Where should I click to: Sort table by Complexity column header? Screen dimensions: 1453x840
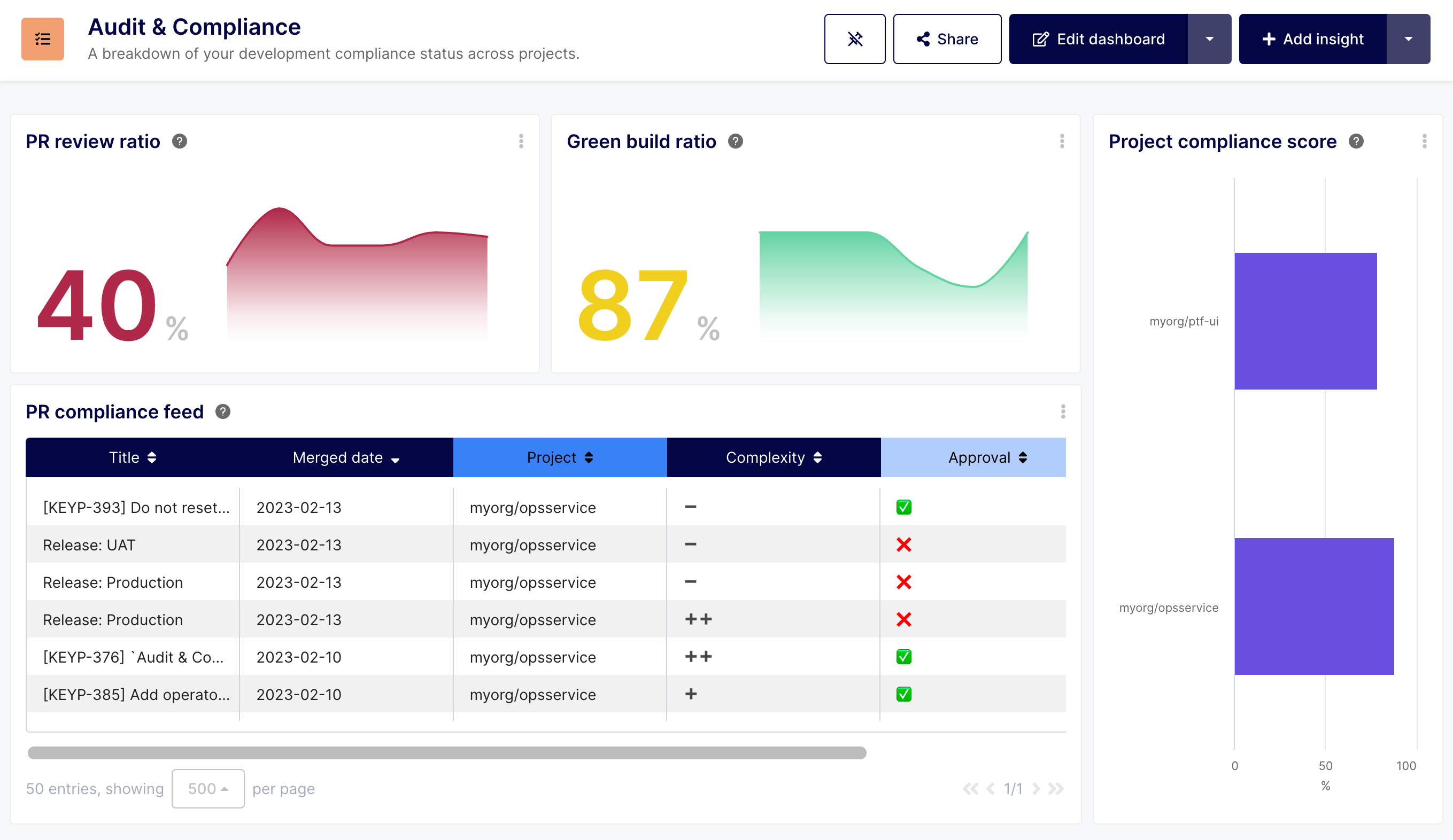pyautogui.click(x=773, y=458)
